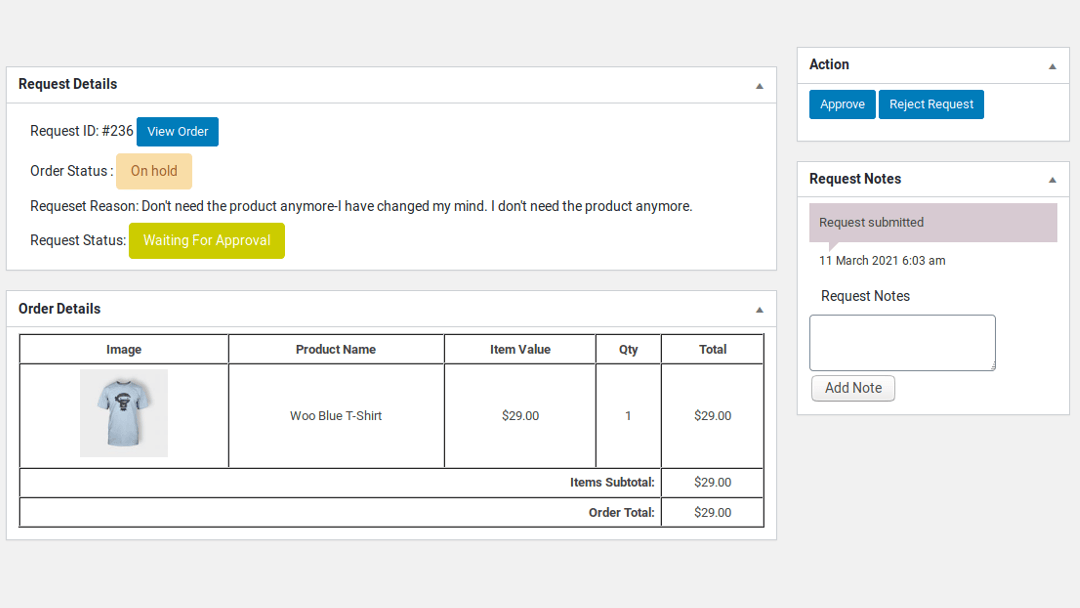Click the Request Details panel title

pos(68,84)
